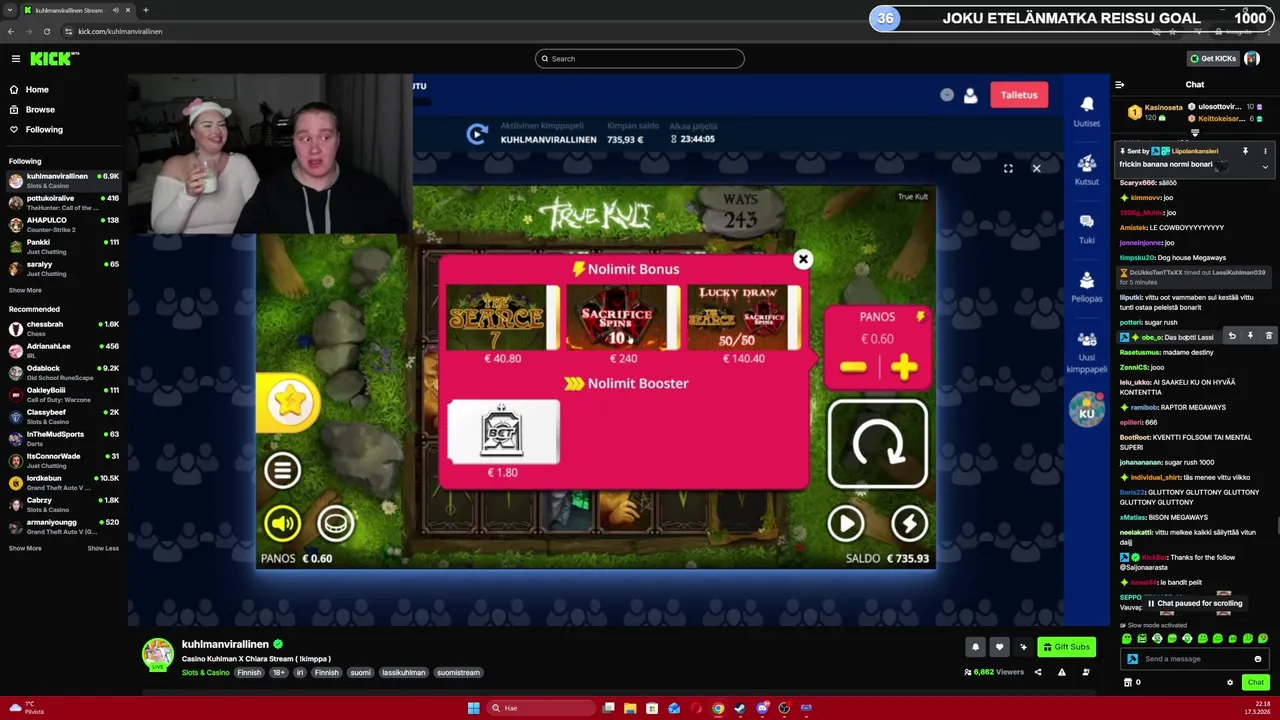Click the suomistream tag

458,673
